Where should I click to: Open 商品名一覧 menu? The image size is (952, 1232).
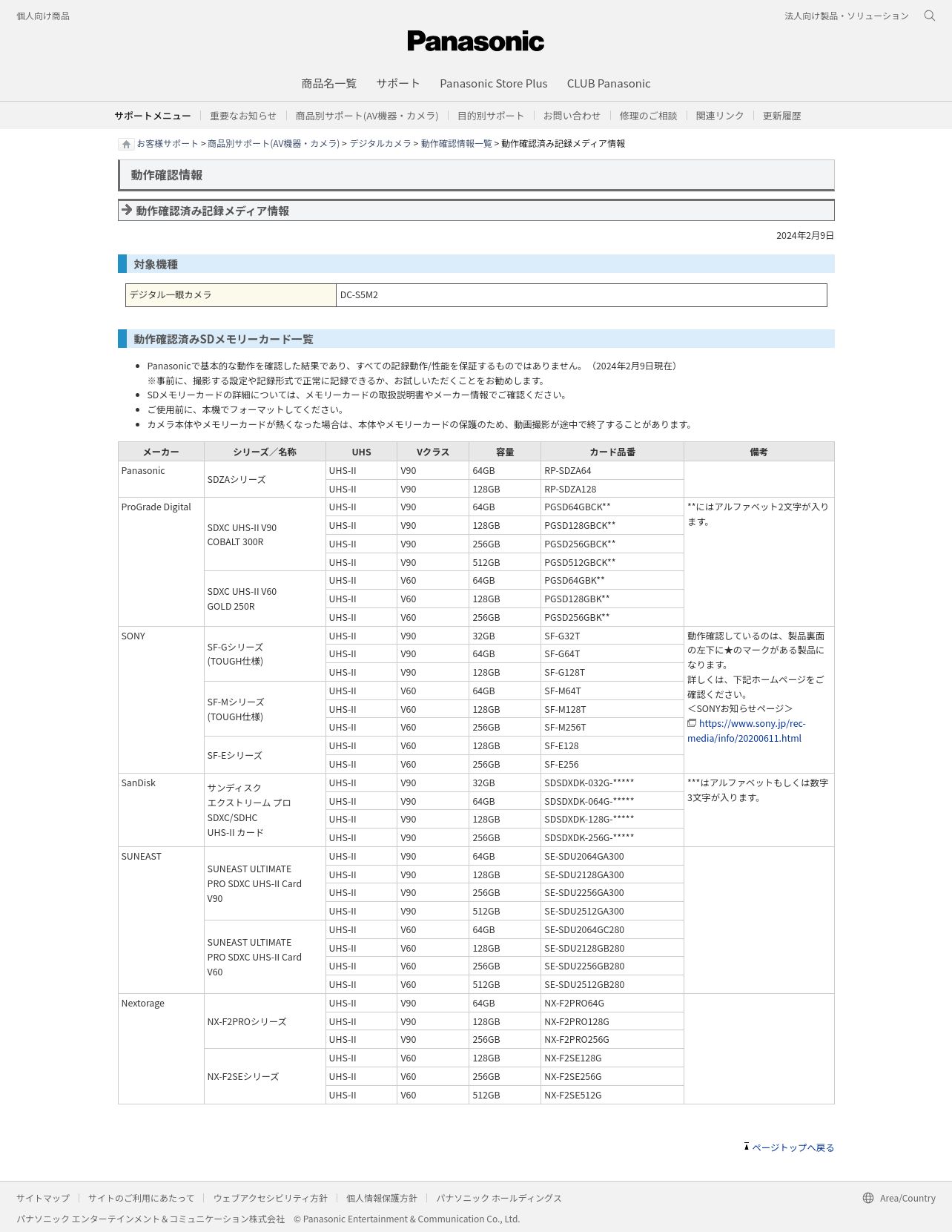click(x=328, y=84)
